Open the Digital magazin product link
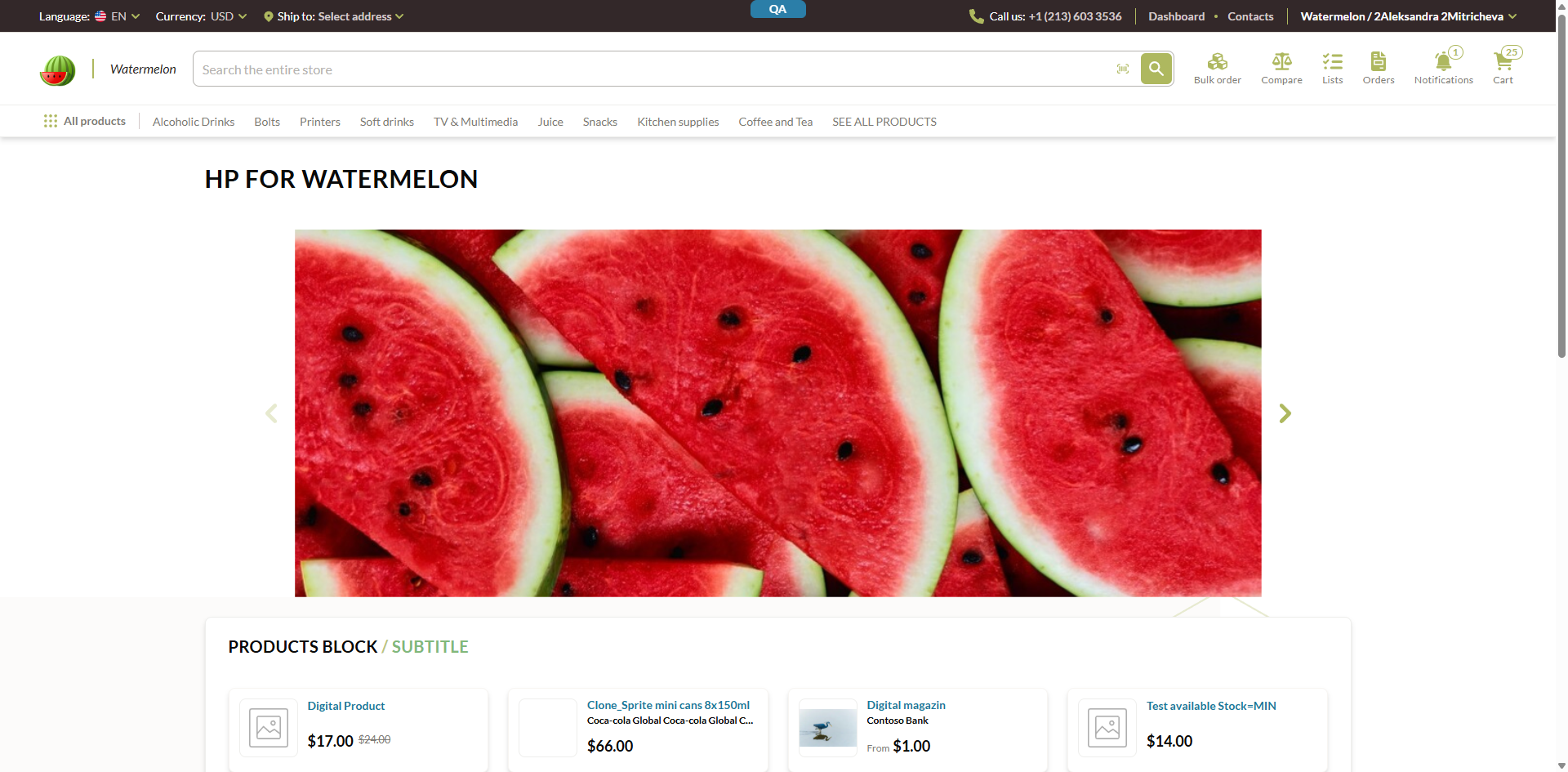 tap(906, 705)
